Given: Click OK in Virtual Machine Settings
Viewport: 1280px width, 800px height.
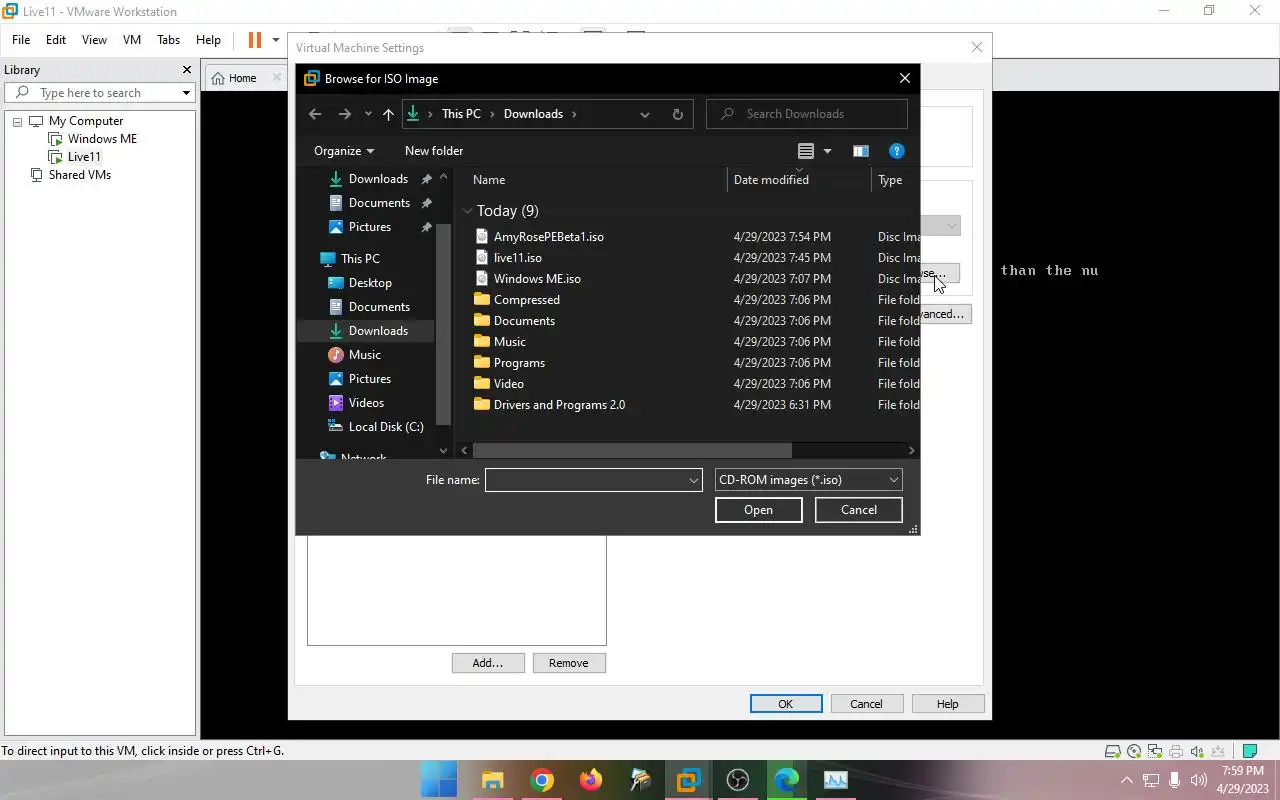Looking at the screenshot, I should click(x=786, y=704).
